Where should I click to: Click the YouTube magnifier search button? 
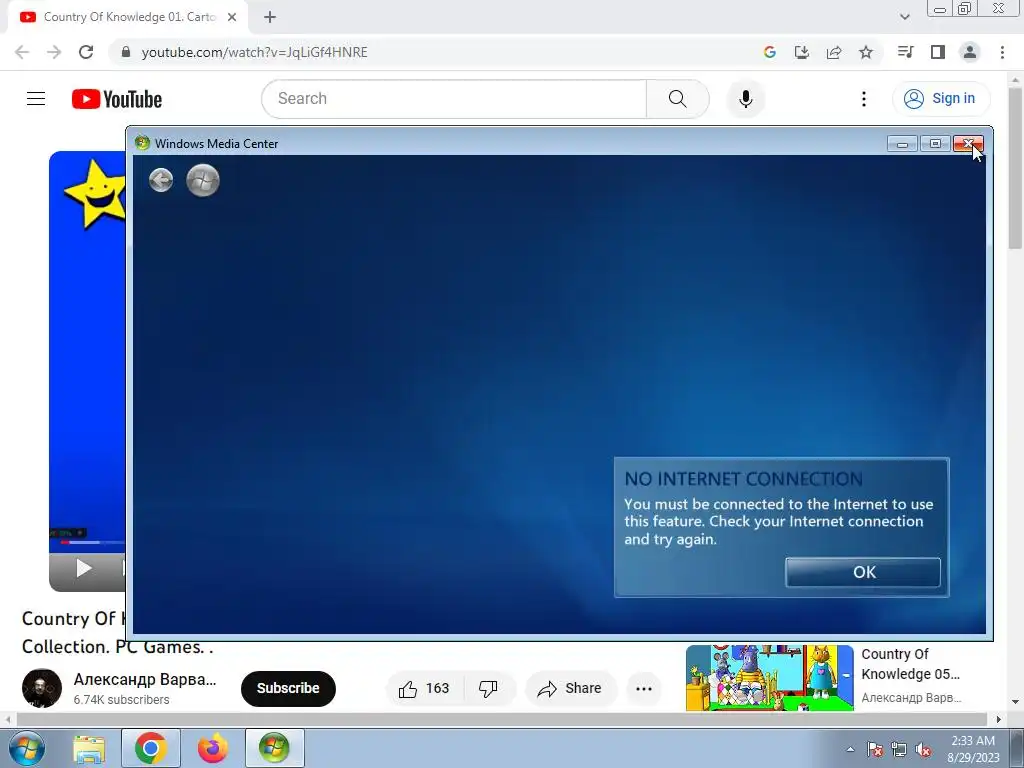[677, 99]
